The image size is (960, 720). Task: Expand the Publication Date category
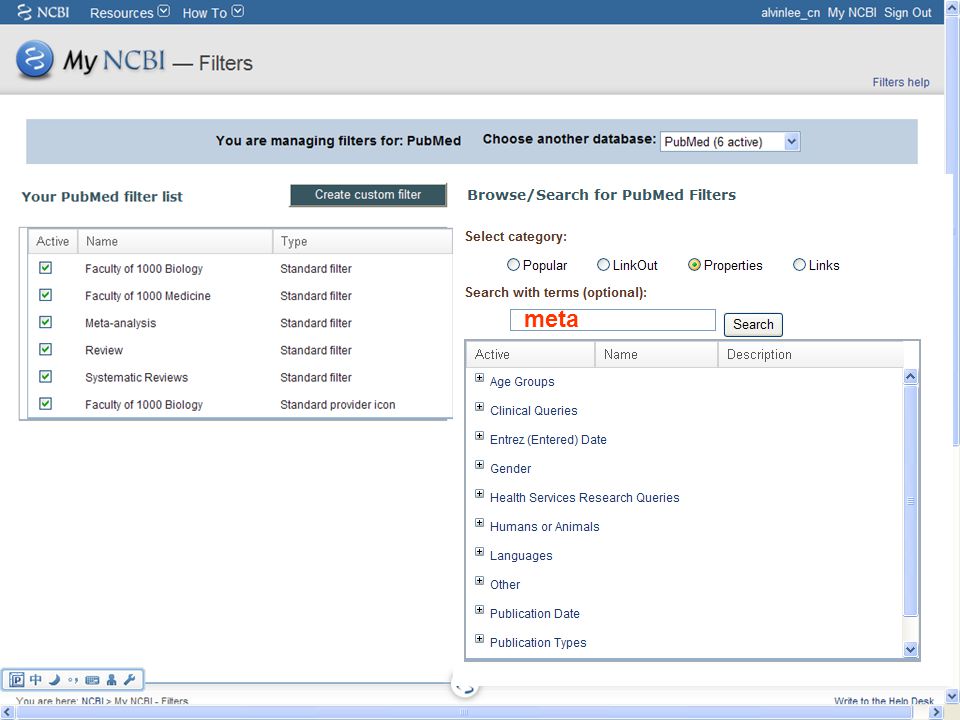click(x=479, y=609)
